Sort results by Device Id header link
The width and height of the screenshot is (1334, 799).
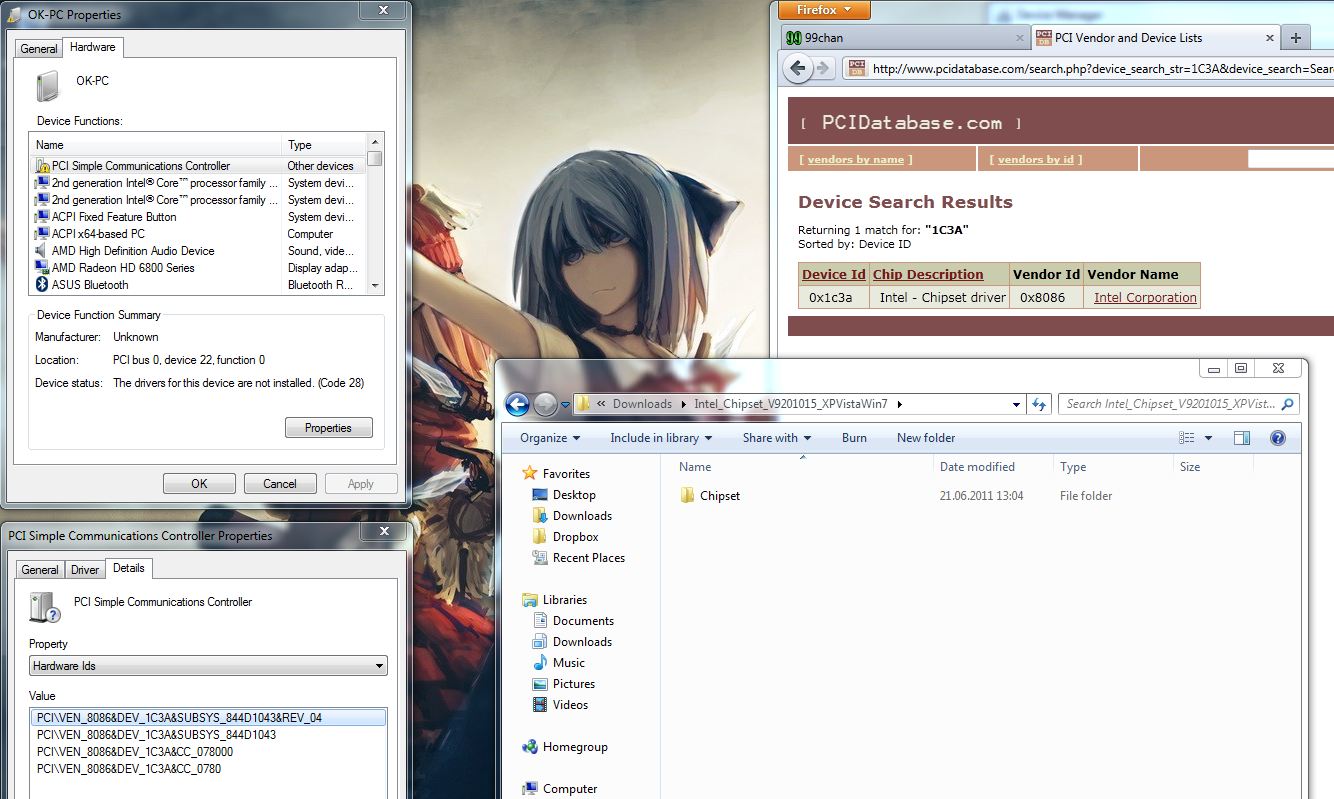click(x=834, y=275)
